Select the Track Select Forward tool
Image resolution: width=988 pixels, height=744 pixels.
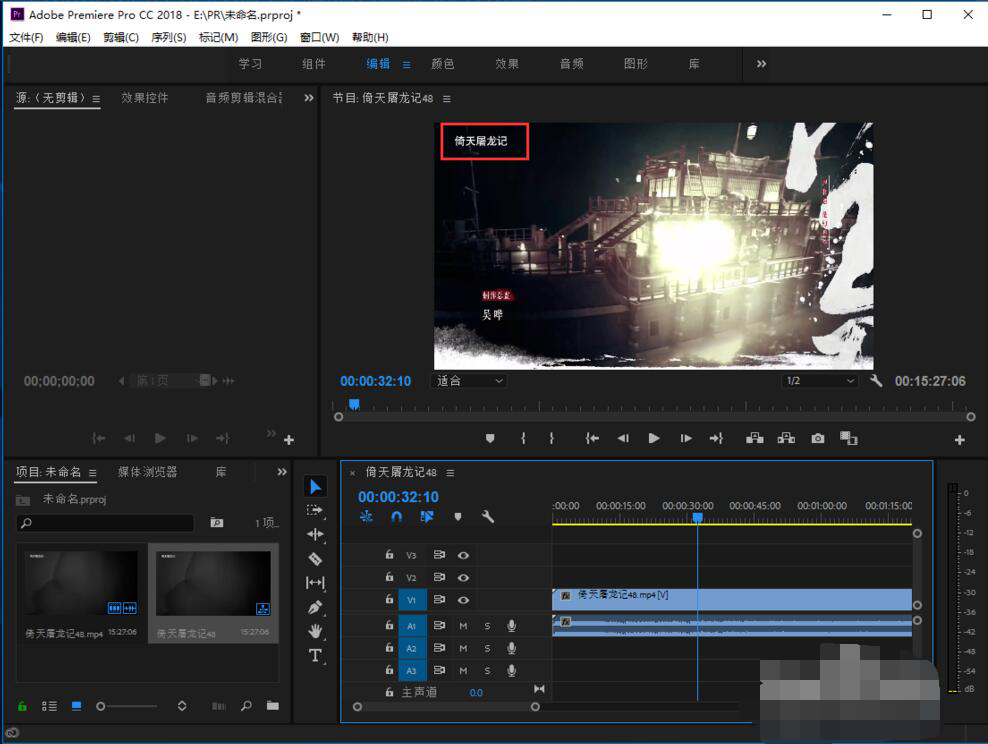315,511
